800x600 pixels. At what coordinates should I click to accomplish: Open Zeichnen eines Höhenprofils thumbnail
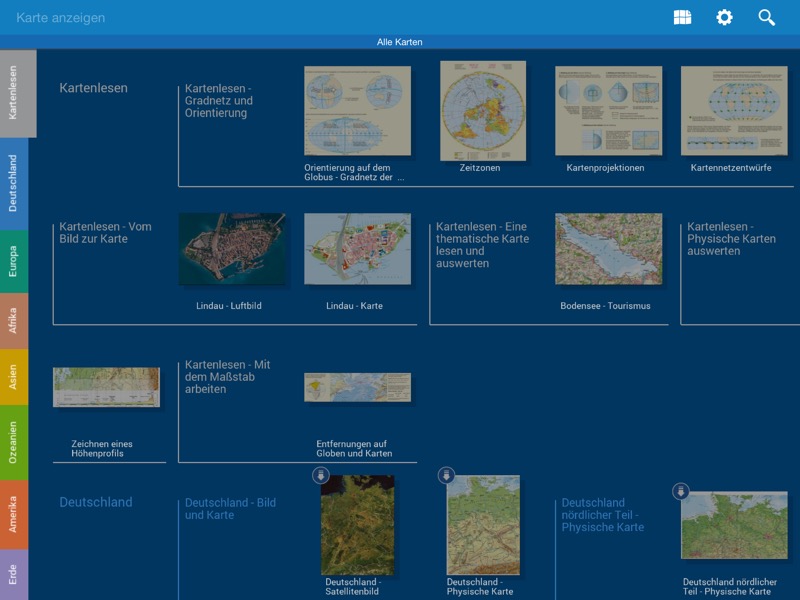pyautogui.click(x=106, y=387)
